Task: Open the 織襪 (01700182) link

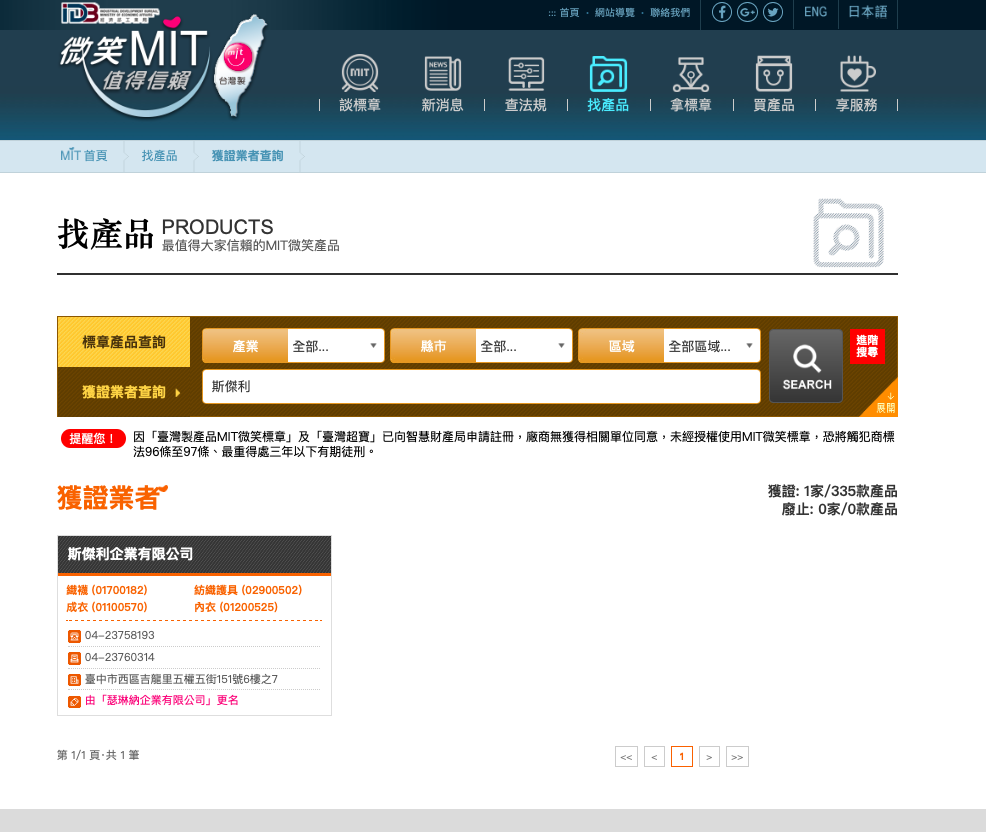Action: pos(107,590)
